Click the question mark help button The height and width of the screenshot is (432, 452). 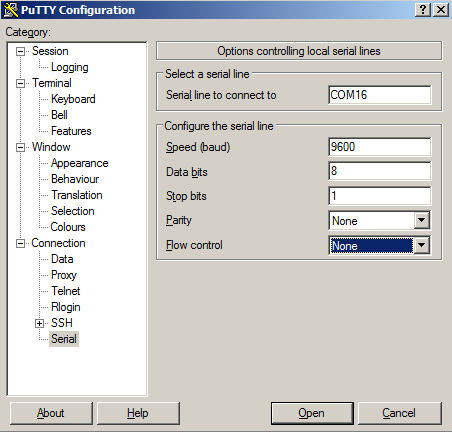point(423,10)
